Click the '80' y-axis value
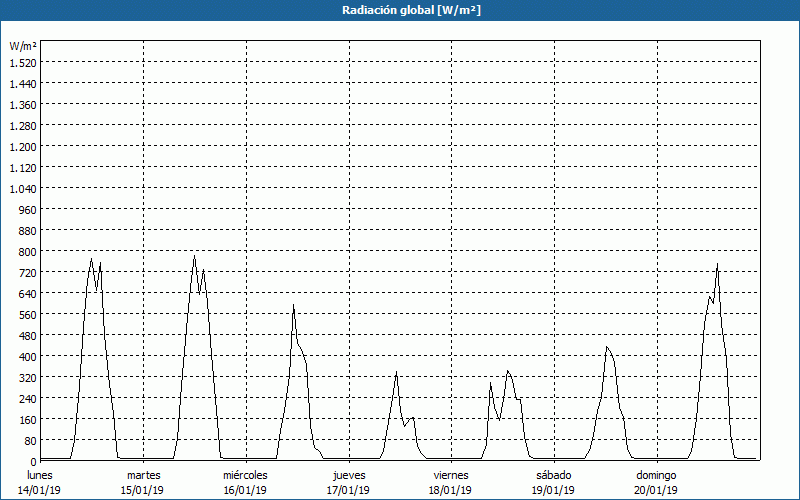 [x=31, y=440]
